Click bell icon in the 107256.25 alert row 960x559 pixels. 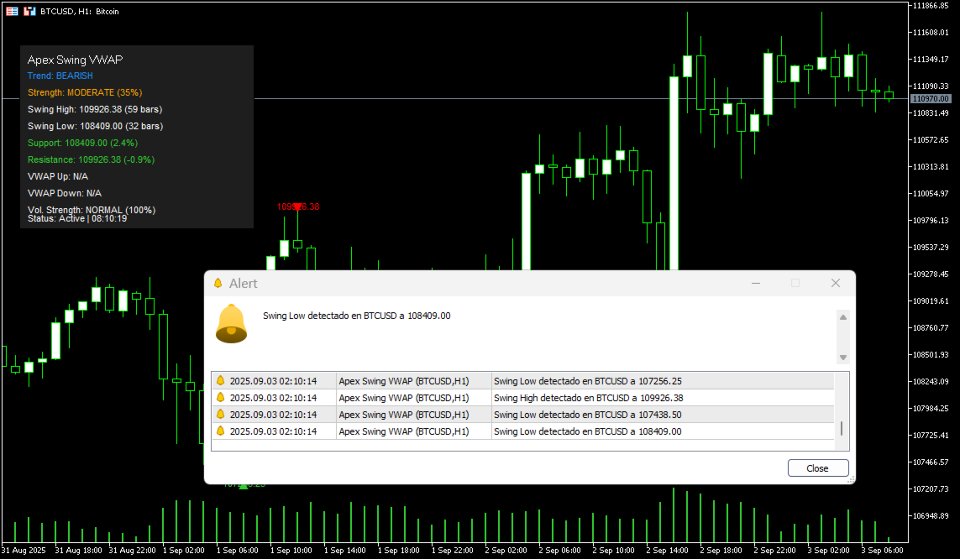[220, 381]
